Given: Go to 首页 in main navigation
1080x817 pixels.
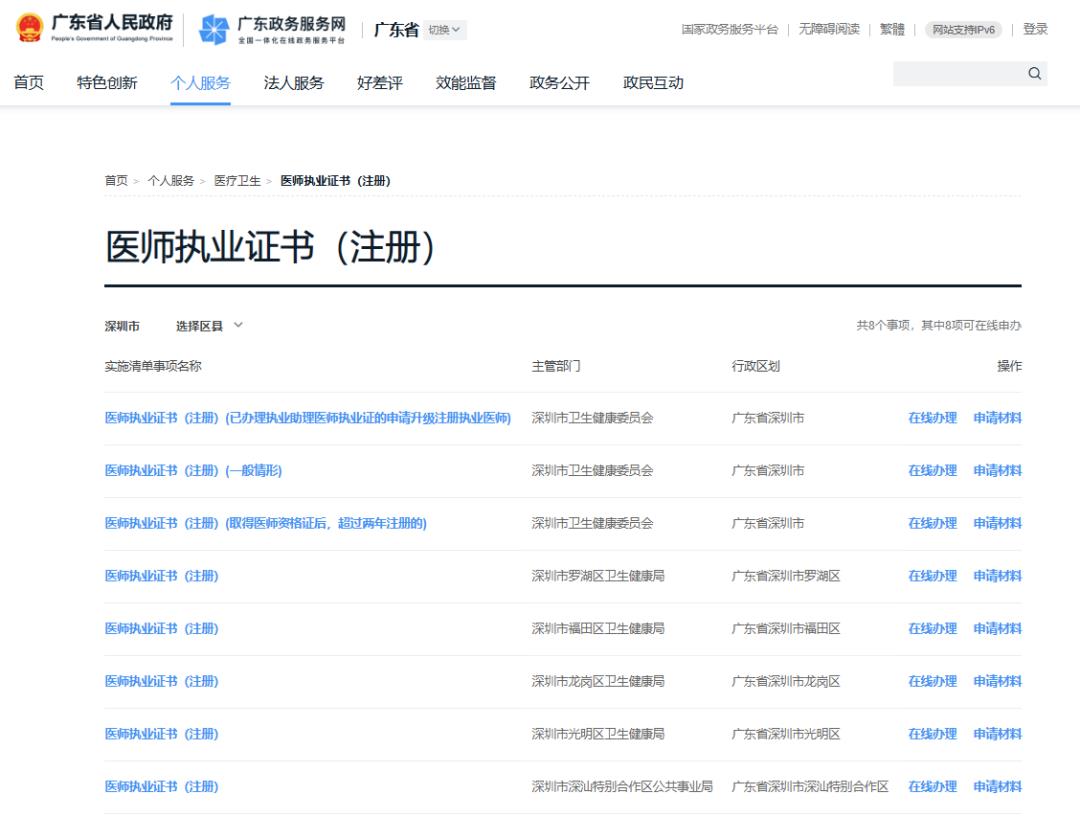Looking at the screenshot, I should tap(29, 83).
